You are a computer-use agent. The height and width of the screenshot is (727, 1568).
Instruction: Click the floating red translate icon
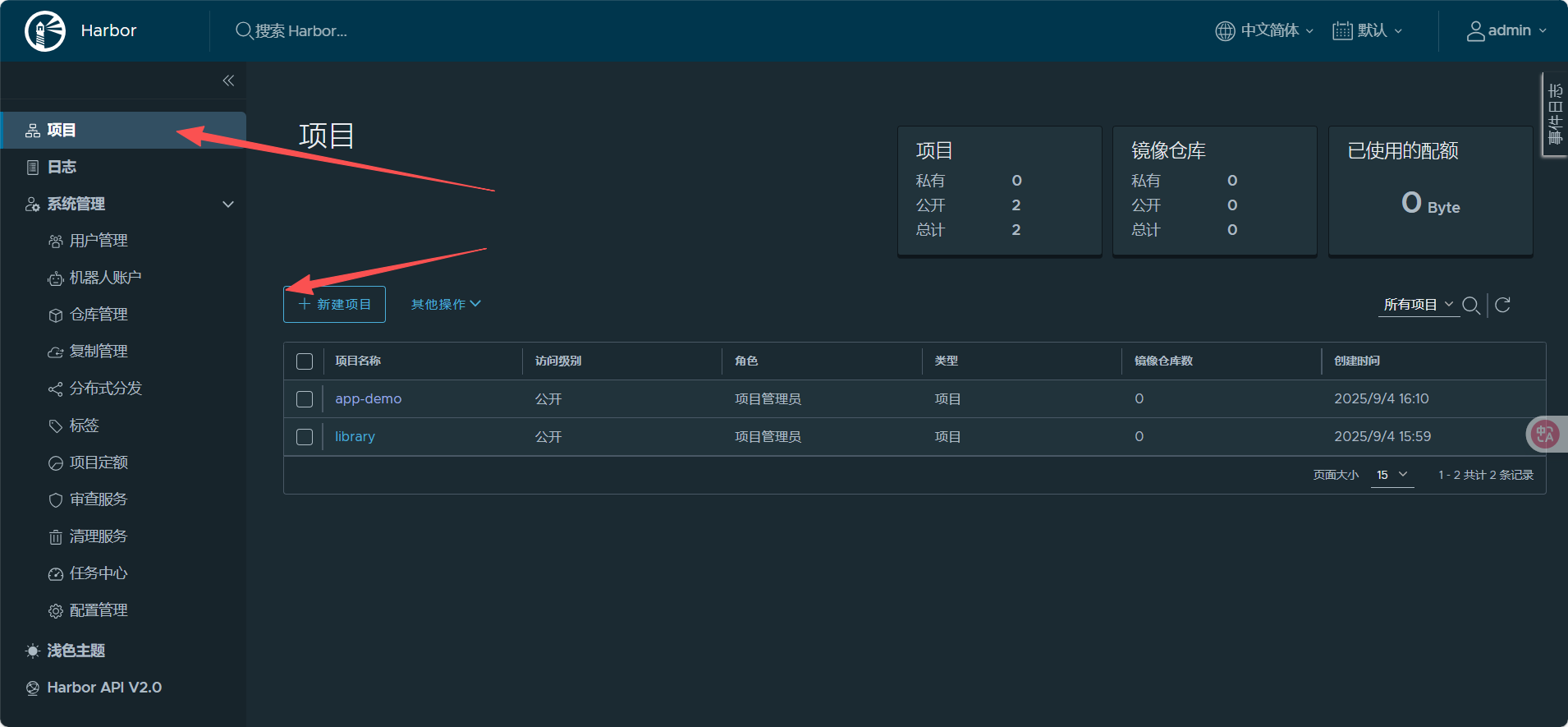pyautogui.click(x=1545, y=434)
